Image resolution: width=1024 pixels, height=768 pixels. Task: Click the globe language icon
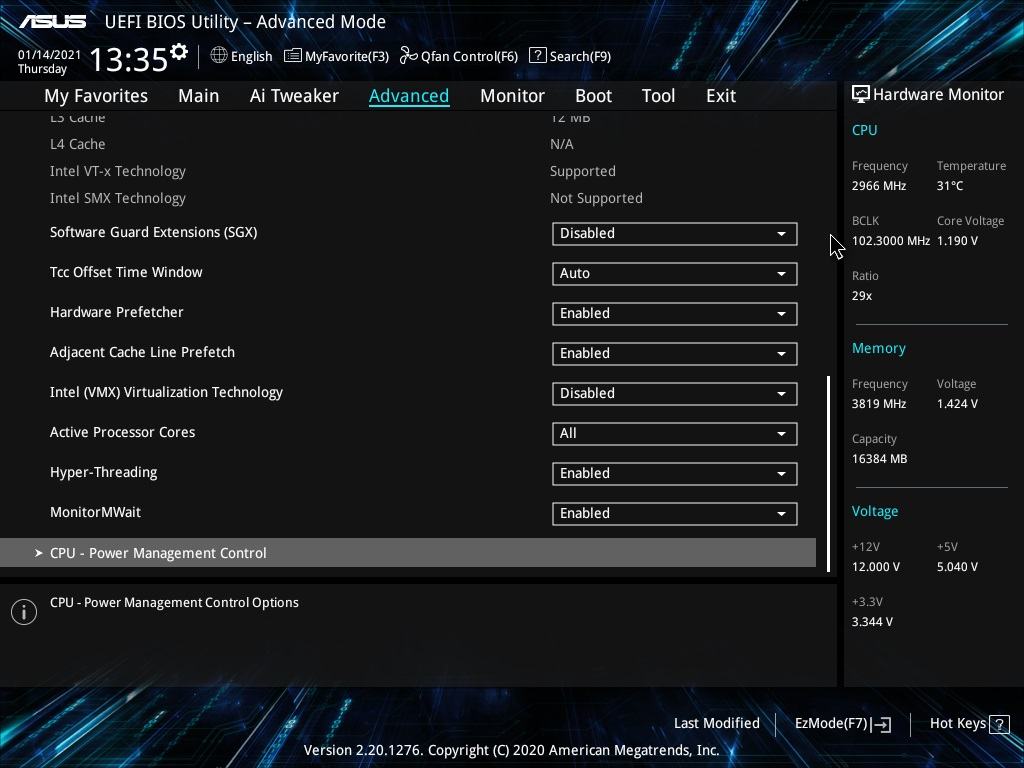point(219,56)
